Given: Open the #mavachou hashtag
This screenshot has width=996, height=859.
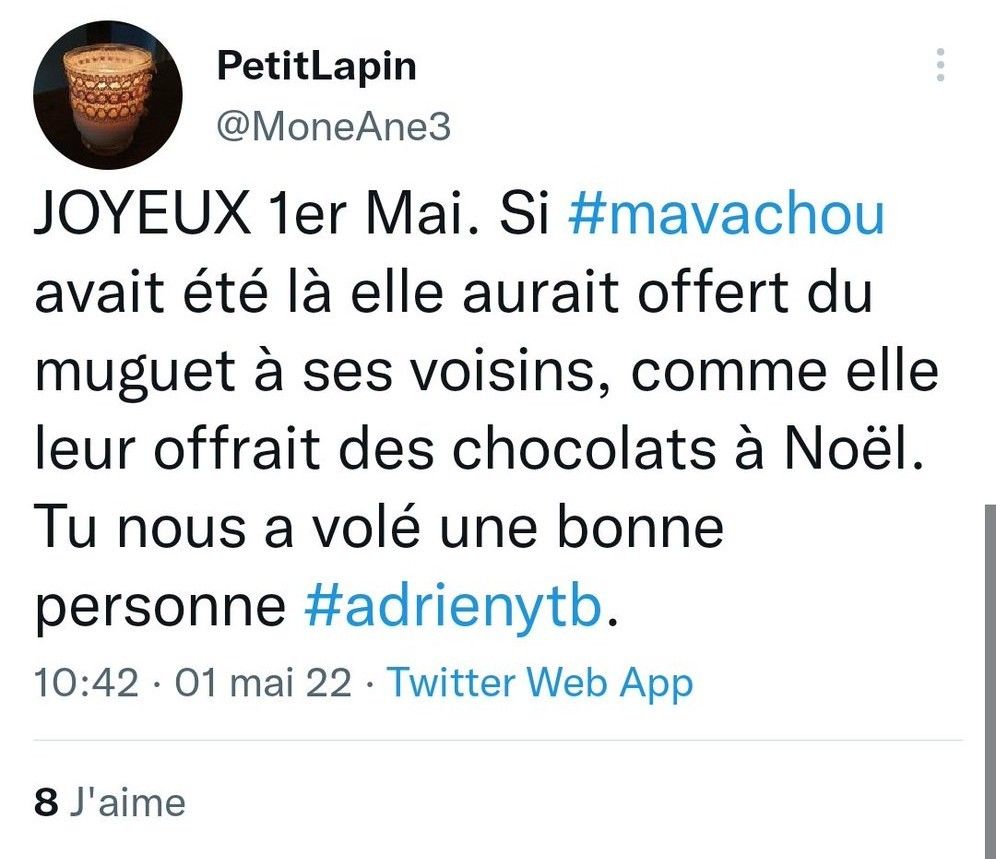Looking at the screenshot, I should 726,217.
